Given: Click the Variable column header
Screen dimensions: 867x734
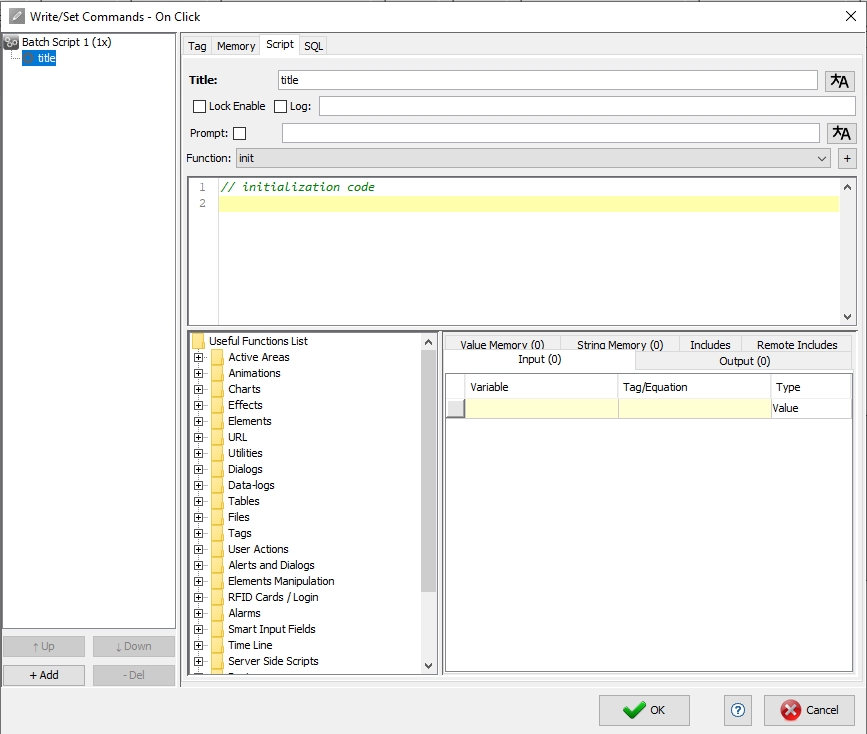Looking at the screenshot, I should click(x=541, y=387).
